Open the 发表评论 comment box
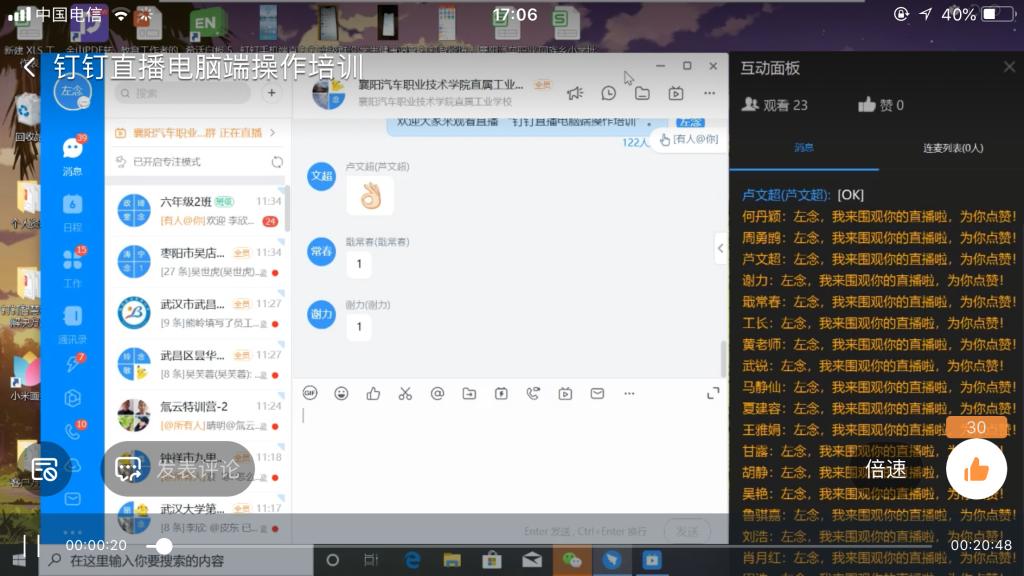Viewport: 1024px width, 576px height. 178,469
